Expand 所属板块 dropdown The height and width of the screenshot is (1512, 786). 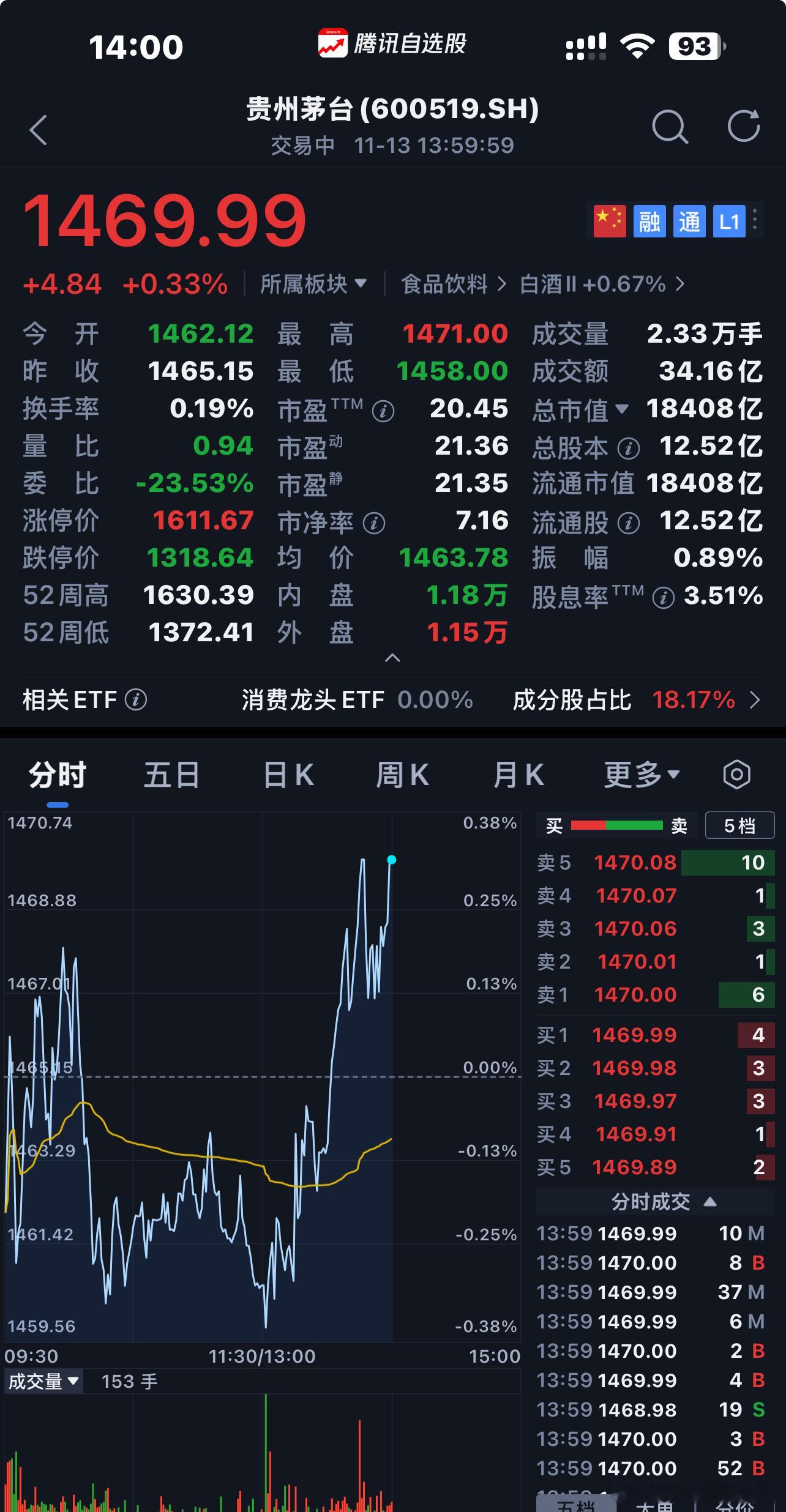point(313,284)
